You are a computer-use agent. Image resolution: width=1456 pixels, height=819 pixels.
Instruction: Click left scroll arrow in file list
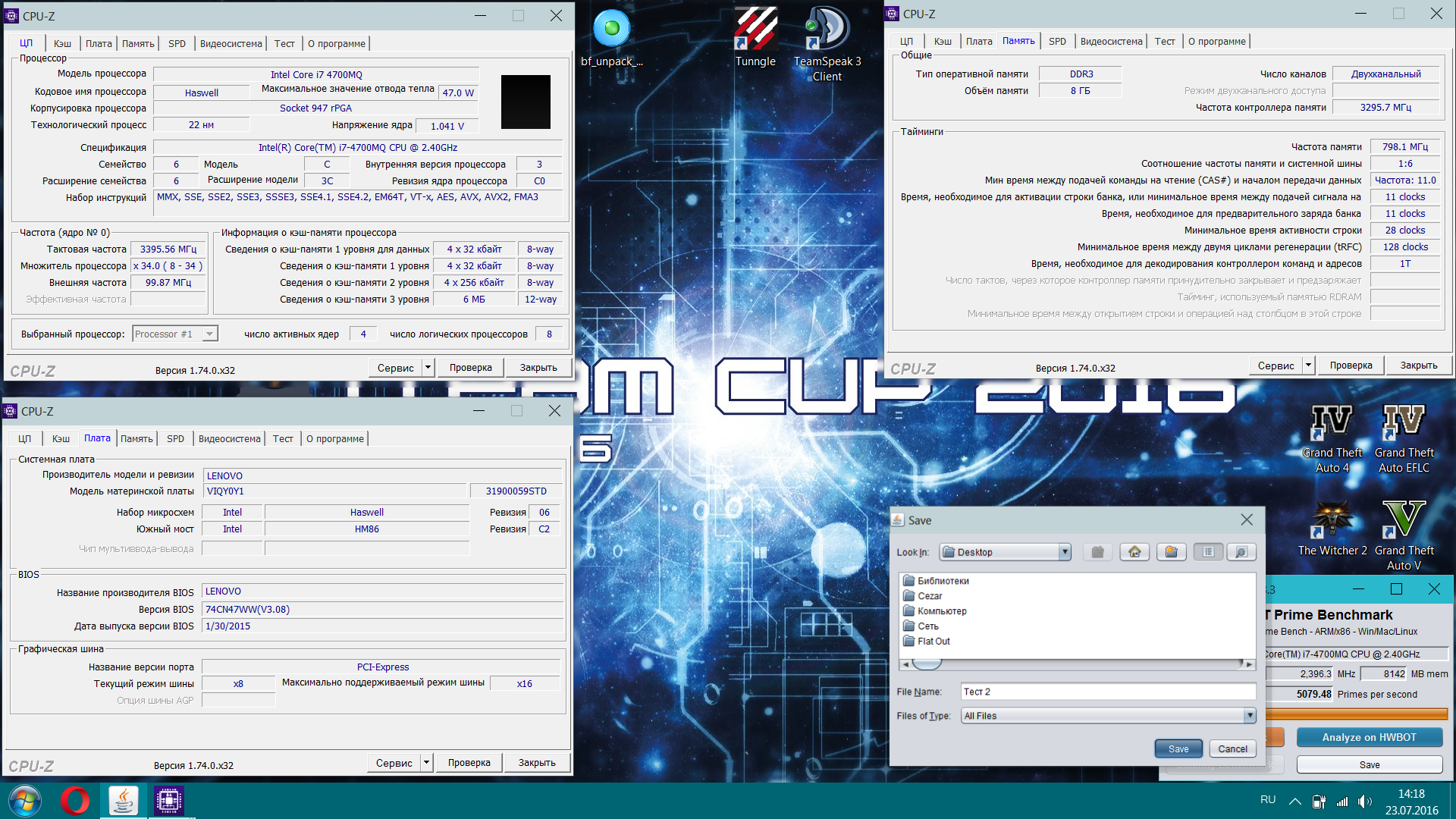pyautogui.click(x=905, y=664)
